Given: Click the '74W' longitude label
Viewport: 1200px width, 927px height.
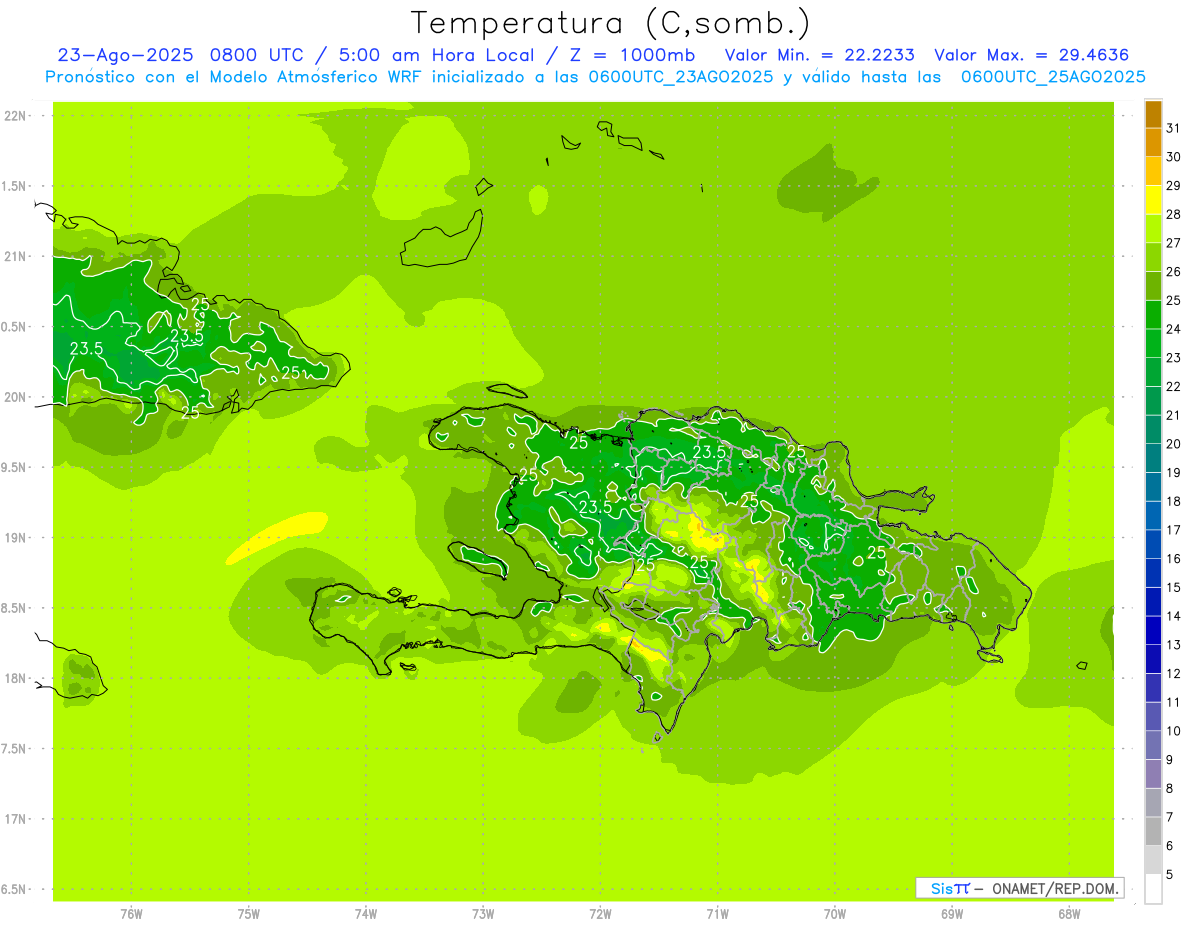Looking at the screenshot, I should pyautogui.click(x=366, y=914).
